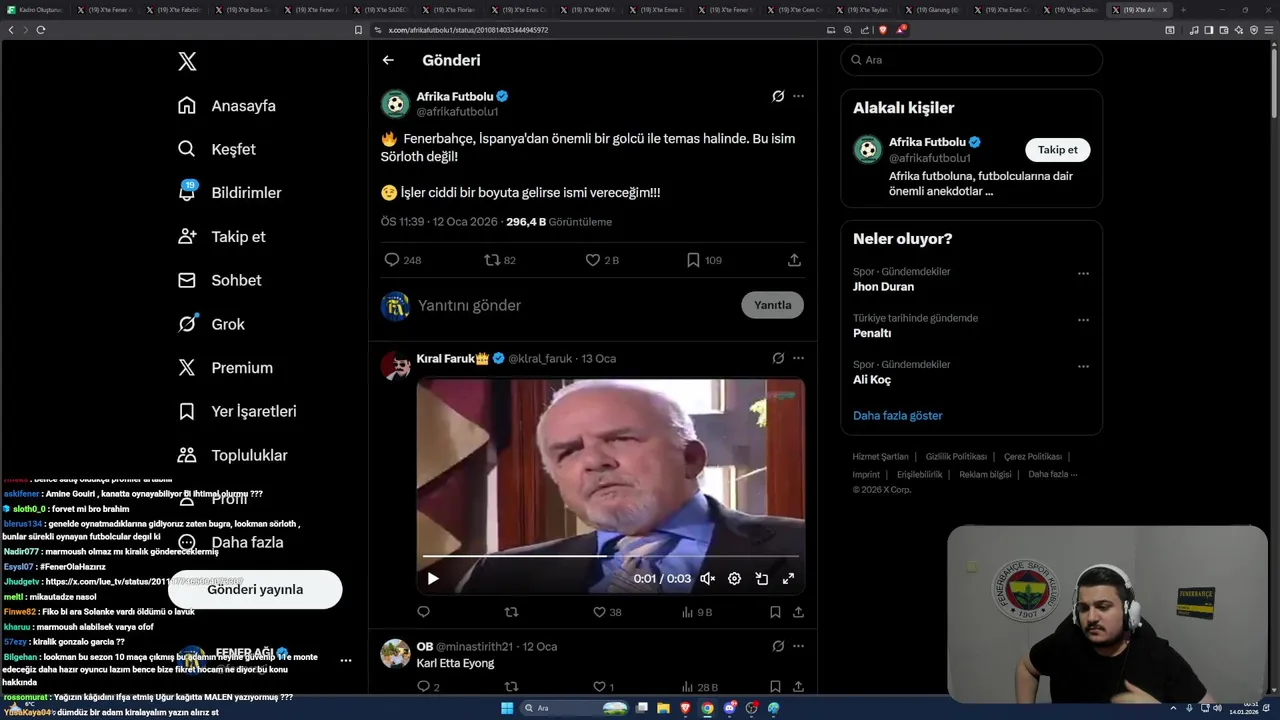Bookmark Kıral Faruk's video reply
1280x720 pixels.
[775, 612]
